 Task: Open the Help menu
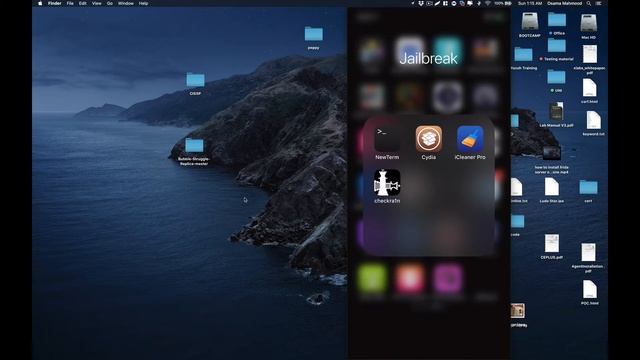coord(143,3)
